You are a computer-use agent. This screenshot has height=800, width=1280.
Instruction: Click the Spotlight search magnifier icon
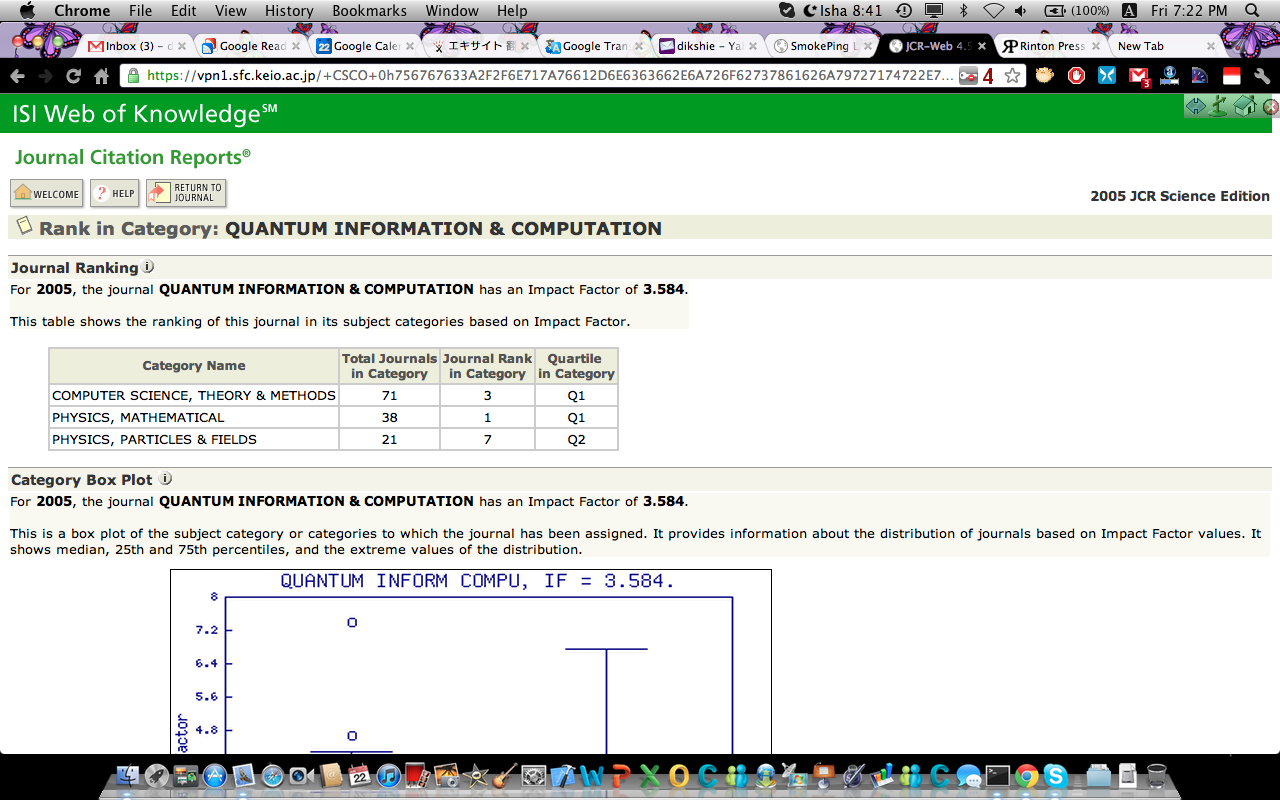click(1252, 11)
